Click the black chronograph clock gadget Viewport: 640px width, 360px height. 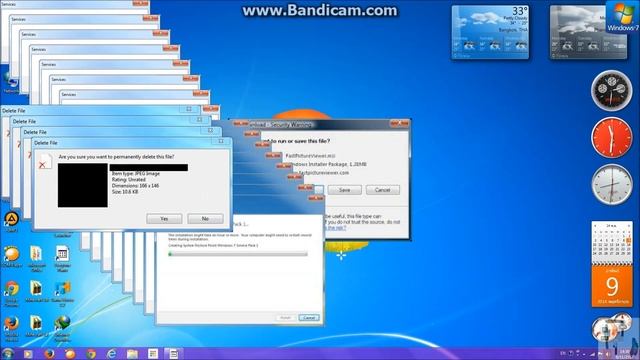(x=611, y=91)
